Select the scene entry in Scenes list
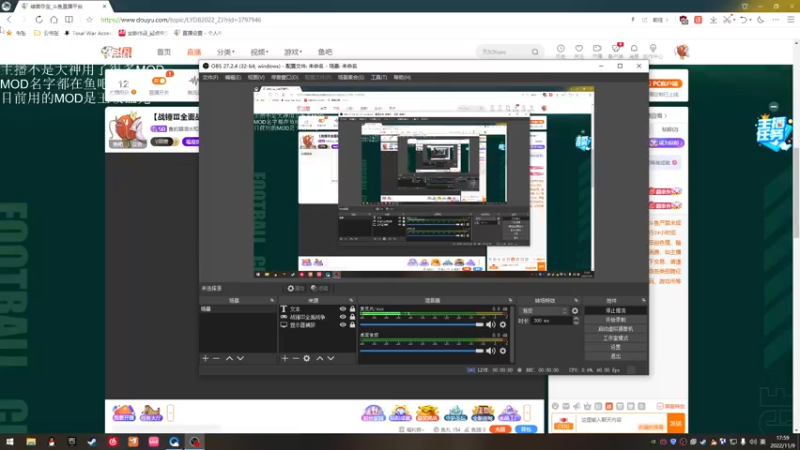 click(238, 309)
